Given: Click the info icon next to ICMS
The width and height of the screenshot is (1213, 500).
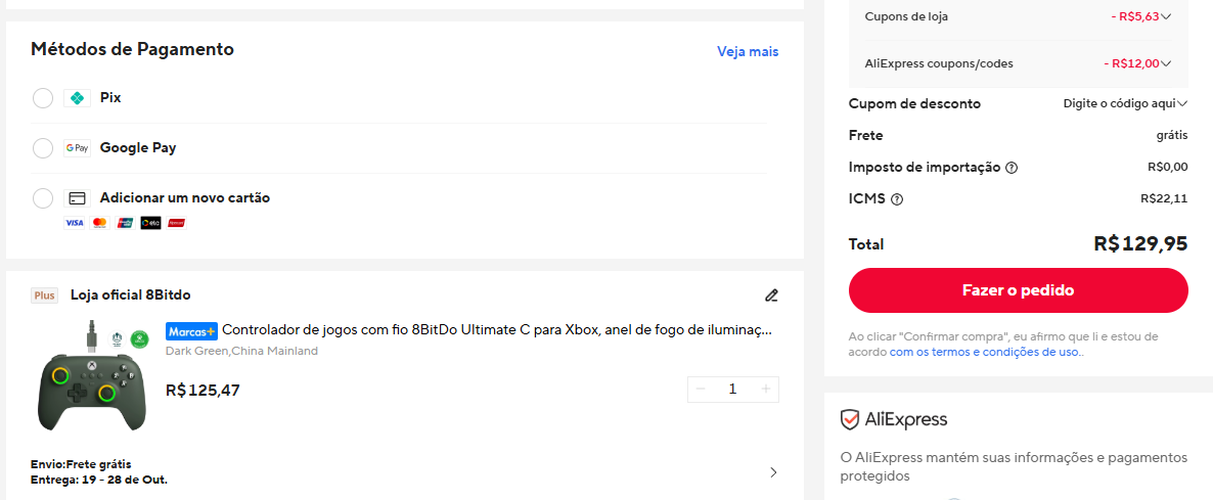Looking at the screenshot, I should 896,199.
